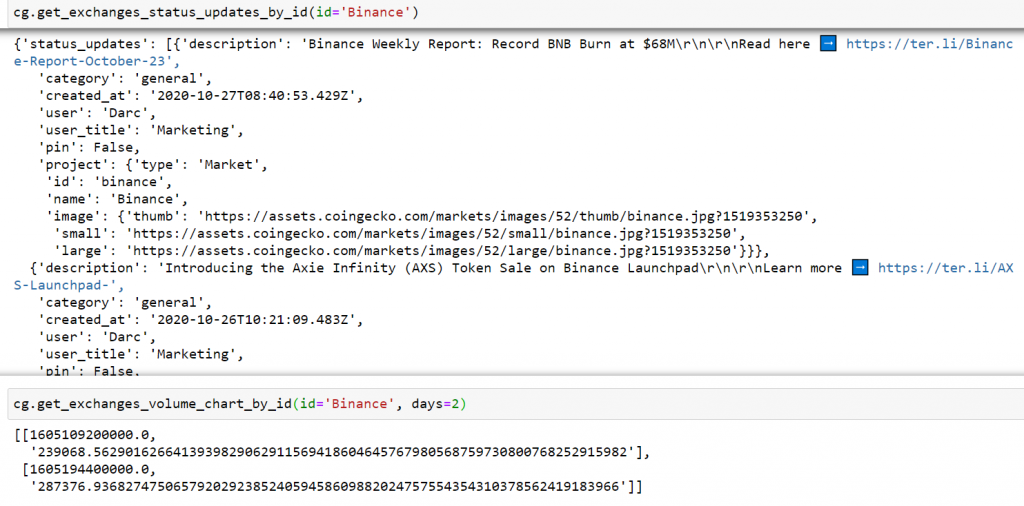Click the timestamp 1605109200000.0
Image resolution: width=1024 pixels, height=506 pixels.
click(88, 434)
